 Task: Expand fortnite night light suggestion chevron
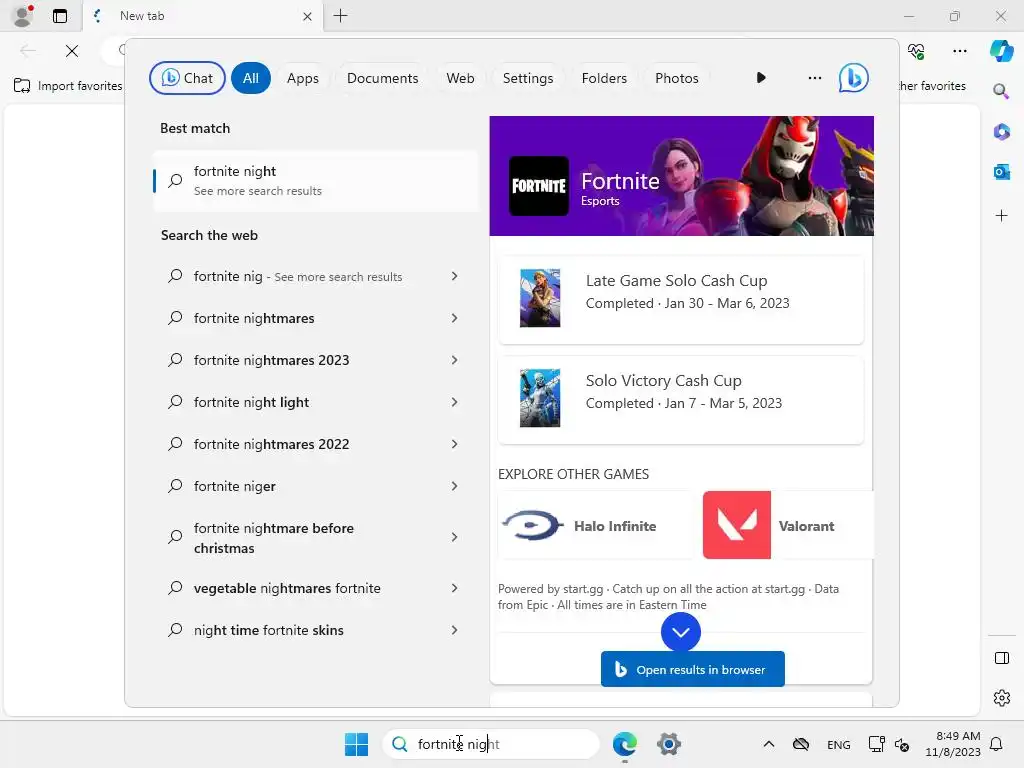tap(455, 402)
